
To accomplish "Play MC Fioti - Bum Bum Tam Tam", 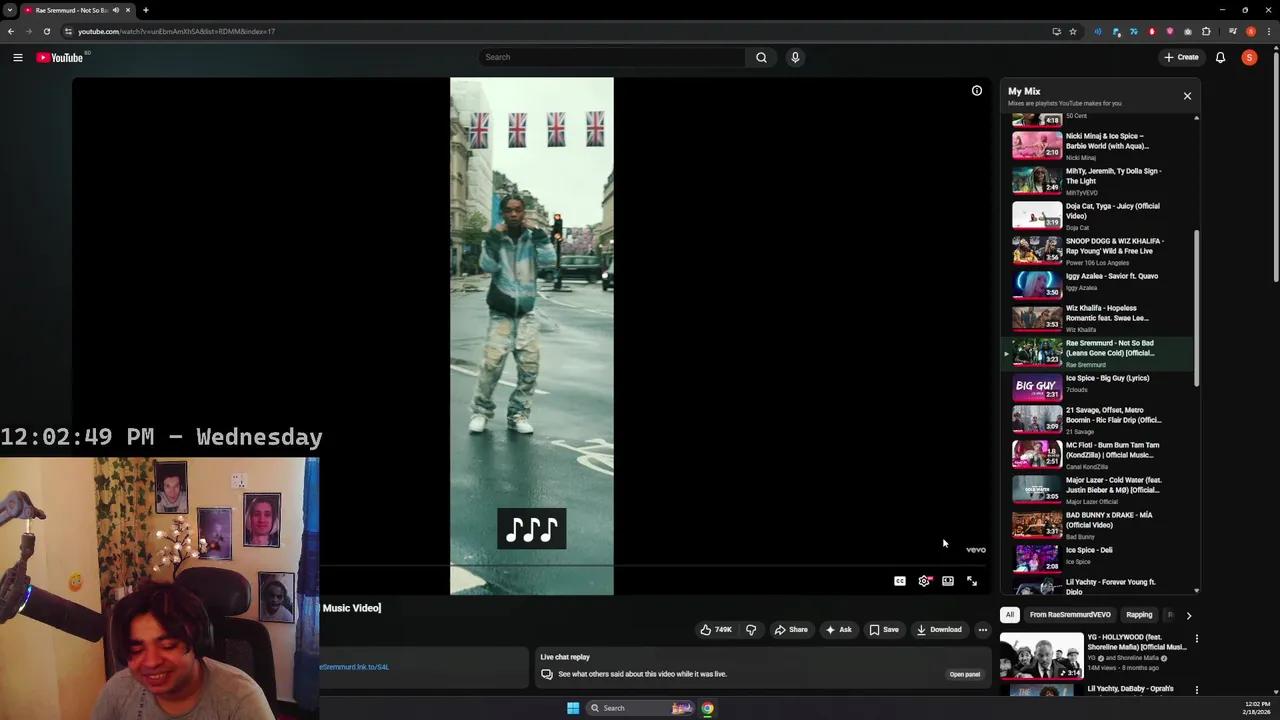I will 1097,455.
